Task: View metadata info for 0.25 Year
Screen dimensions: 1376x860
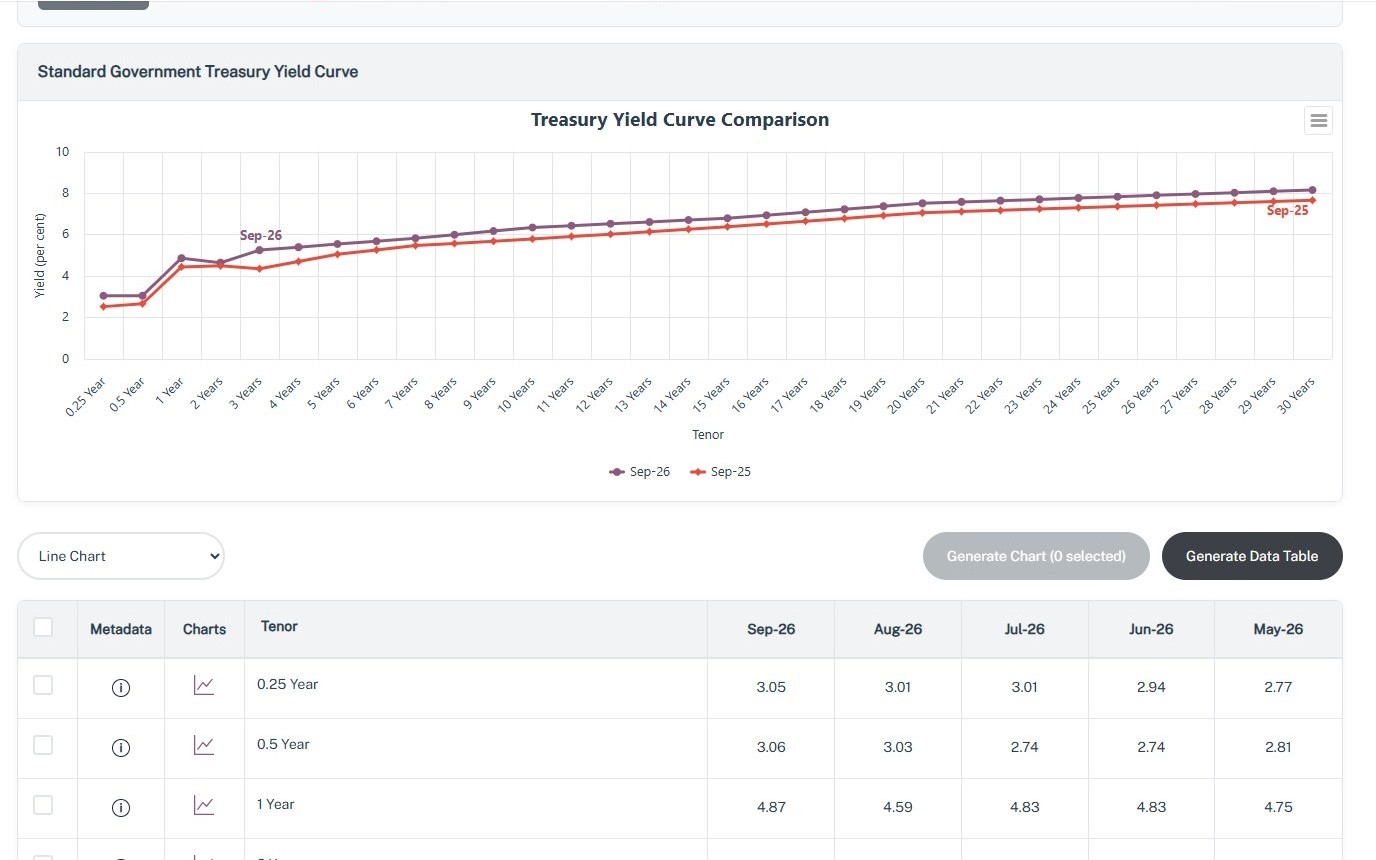Action: 121,688
